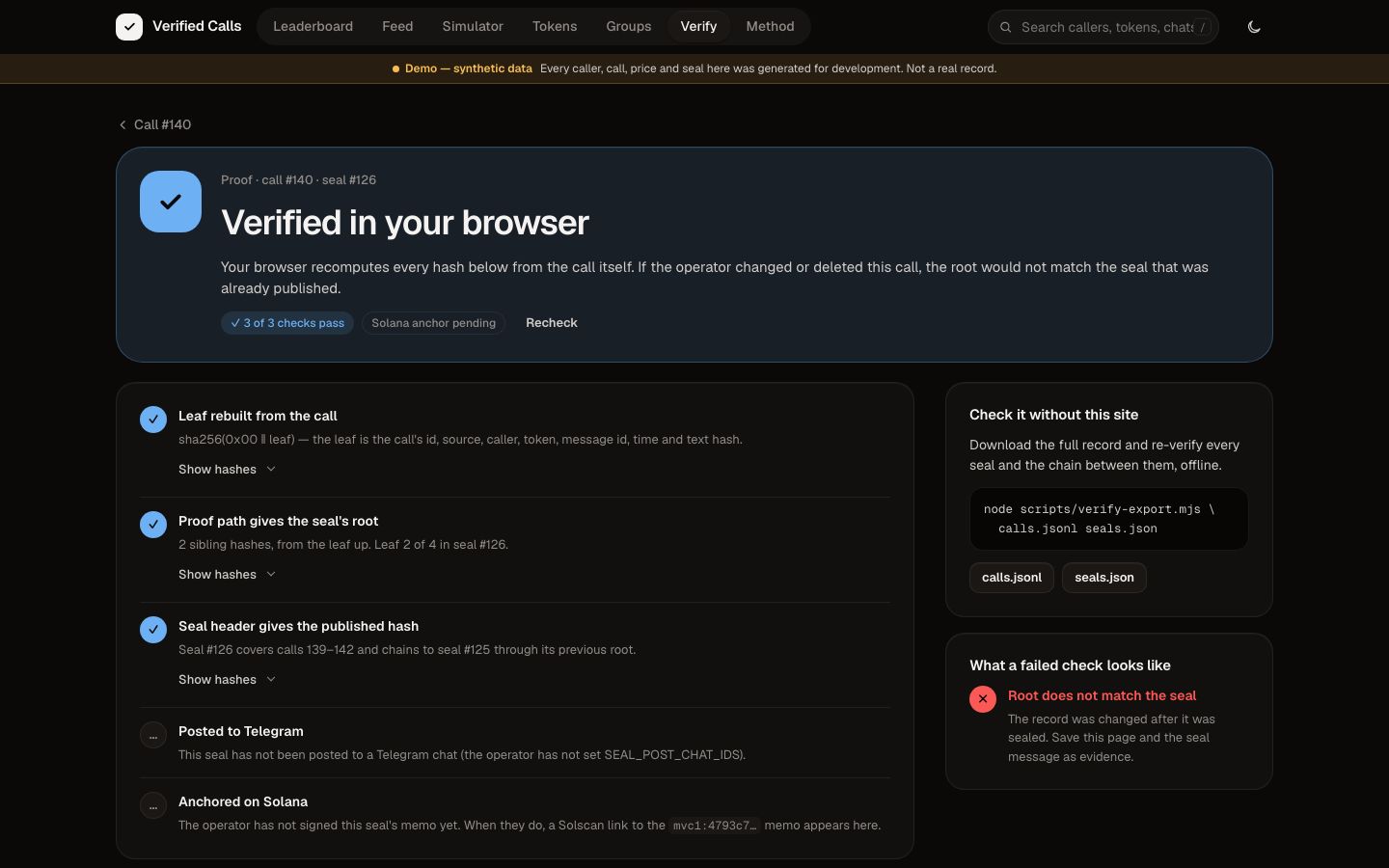
Task: Click the search callers input field
Action: coord(1103,27)
